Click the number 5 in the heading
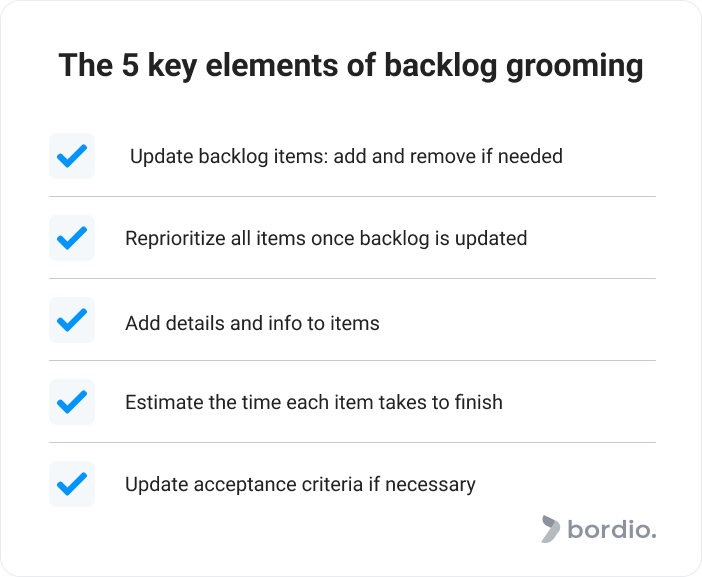This screenshot has width=702, height=577. [130, 65]
